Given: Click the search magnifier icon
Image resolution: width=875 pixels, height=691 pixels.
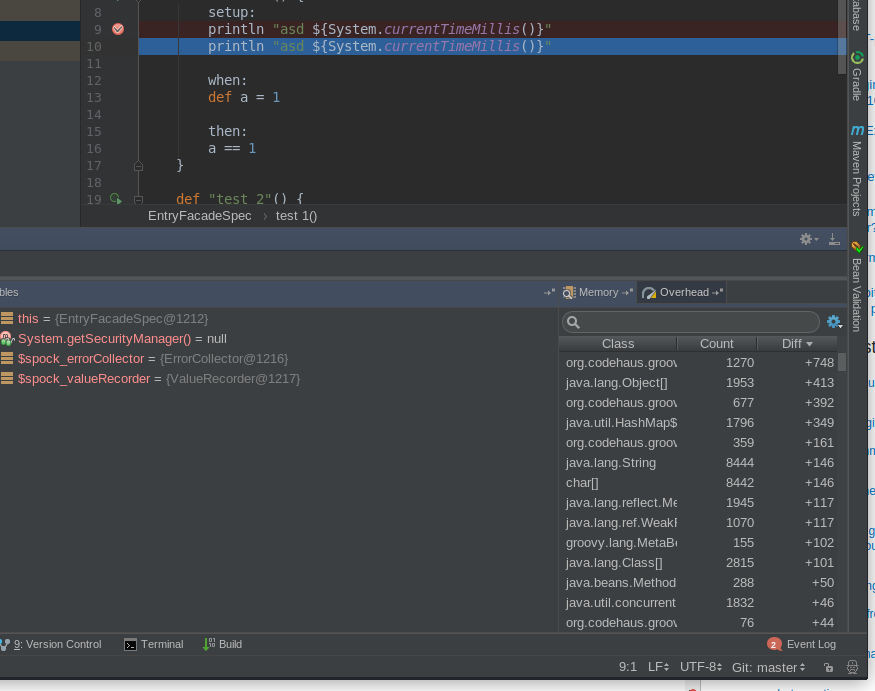Looking at the screenshot, I should (573, 322).
